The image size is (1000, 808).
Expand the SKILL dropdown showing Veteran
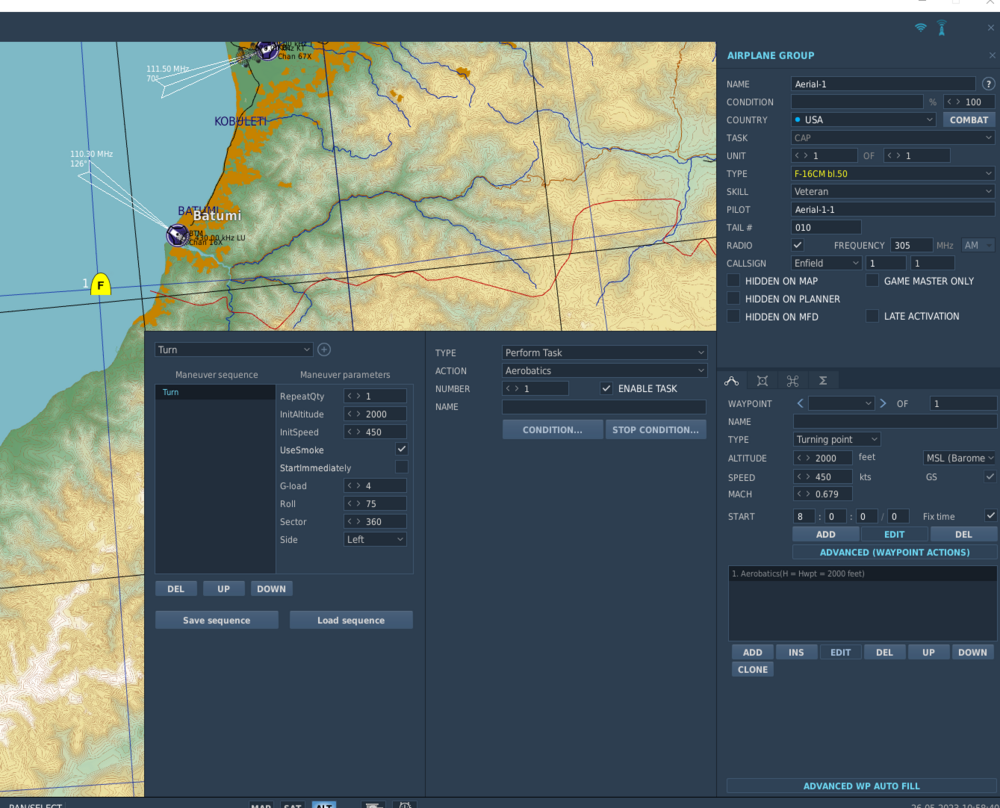pyautogui.click(x=892, y=192)
